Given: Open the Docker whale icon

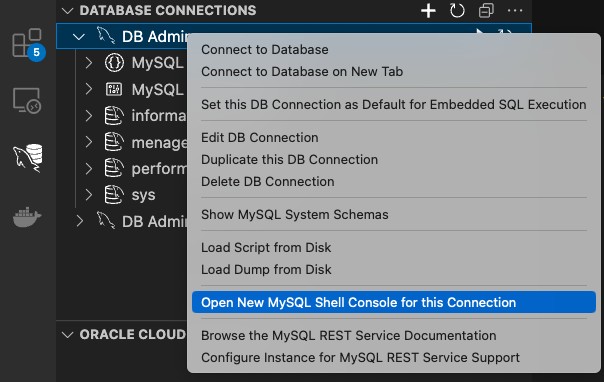Looking at the screenshot, I should 27,217.
